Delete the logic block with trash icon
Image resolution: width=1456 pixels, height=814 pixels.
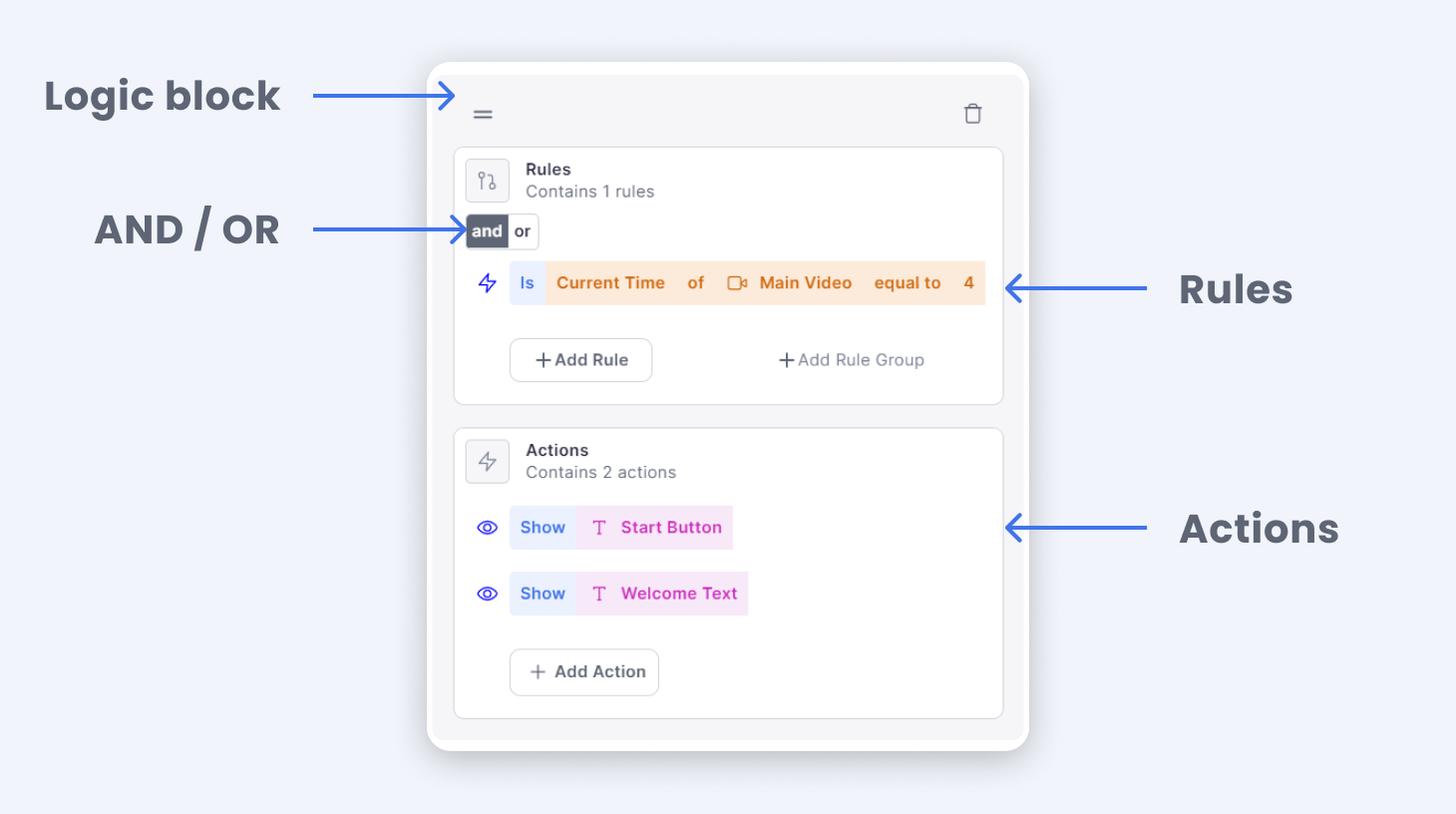click(972, 114)
